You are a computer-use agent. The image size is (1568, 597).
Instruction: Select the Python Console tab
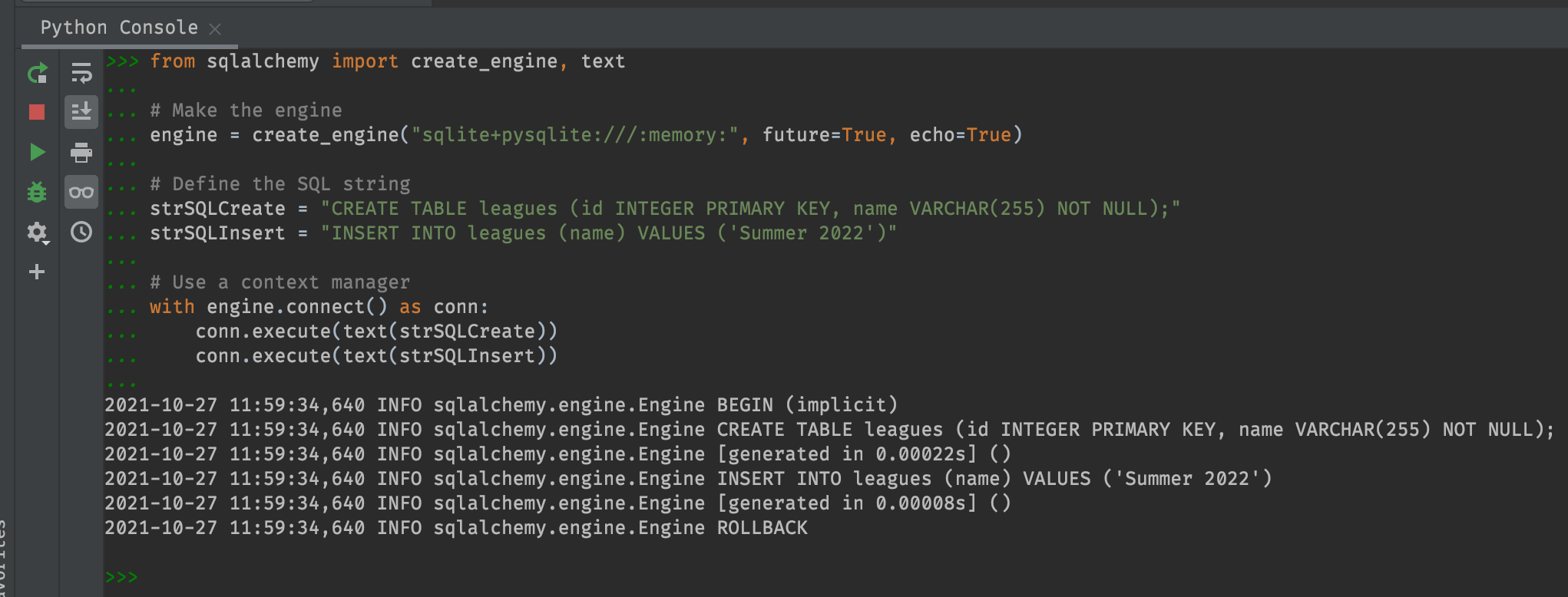pyautogui.click(x=119, y=28)
